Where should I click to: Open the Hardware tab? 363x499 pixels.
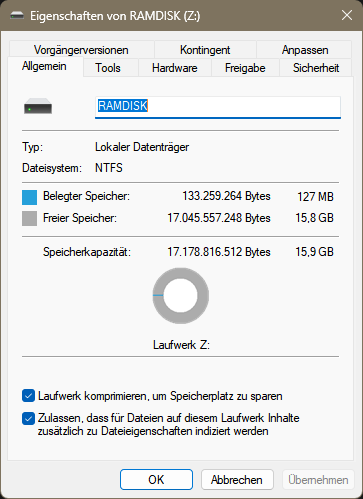click(x=175, y=68)
